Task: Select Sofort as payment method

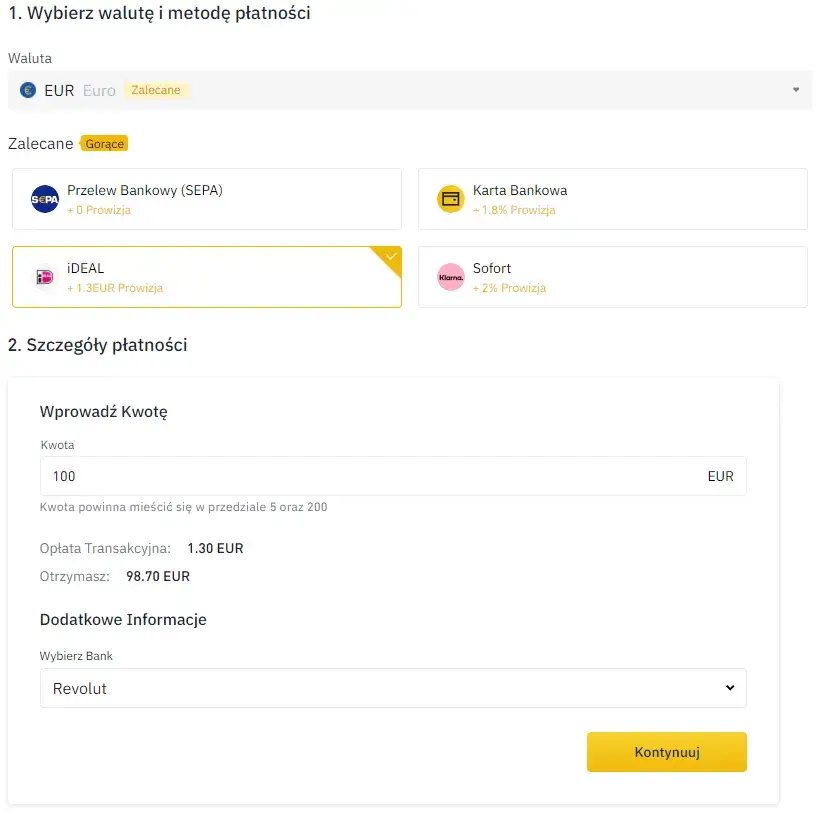Action: tap(613, 276)
